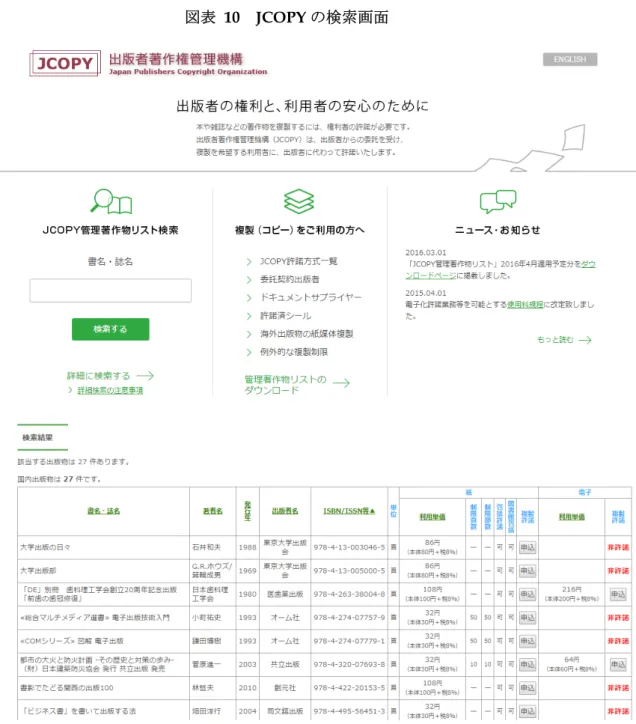Sort by paper 利用単価 column header
The image size is (636, 724).
pos(432,517)
